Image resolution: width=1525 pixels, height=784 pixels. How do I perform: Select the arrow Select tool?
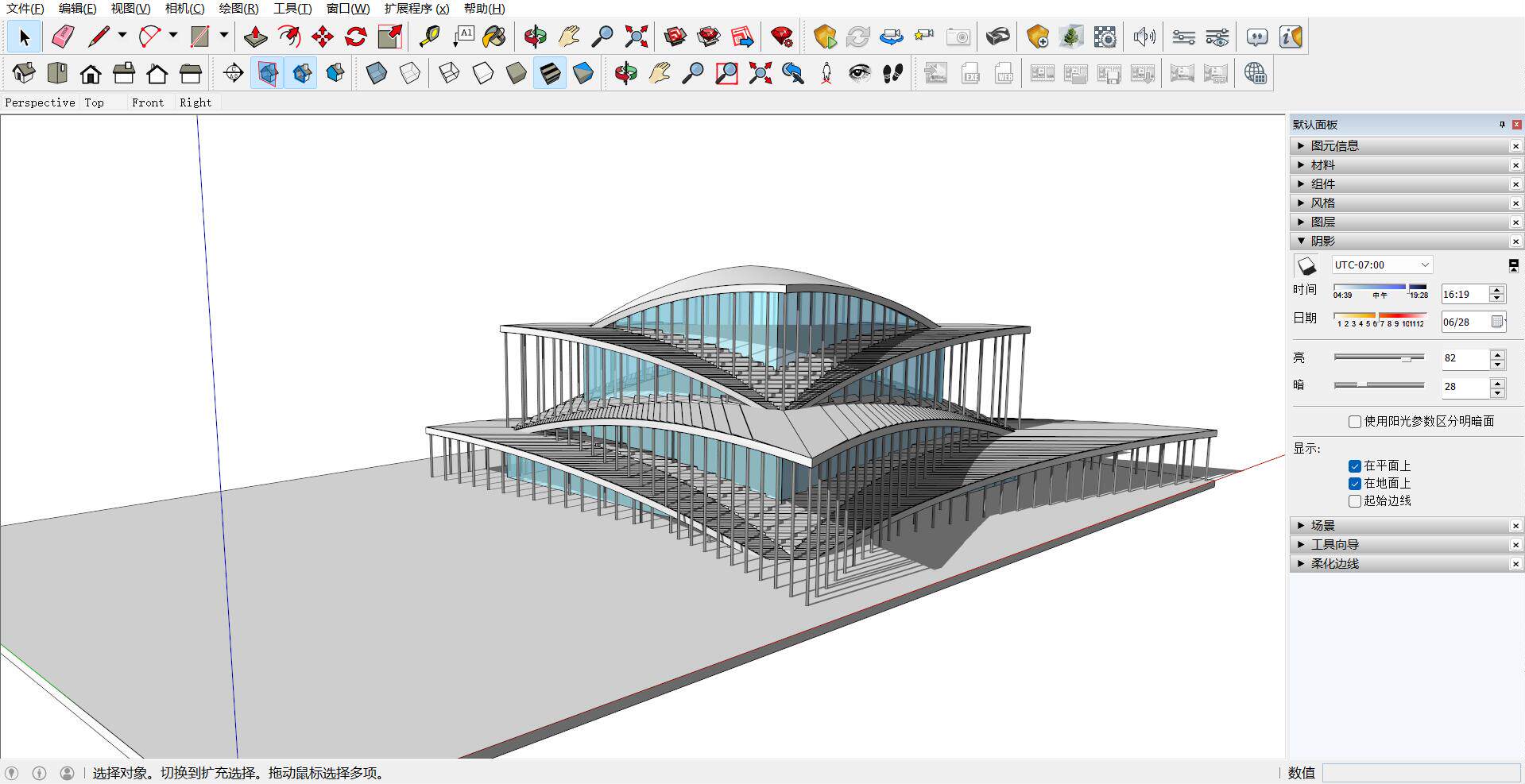tap(24, 37)
